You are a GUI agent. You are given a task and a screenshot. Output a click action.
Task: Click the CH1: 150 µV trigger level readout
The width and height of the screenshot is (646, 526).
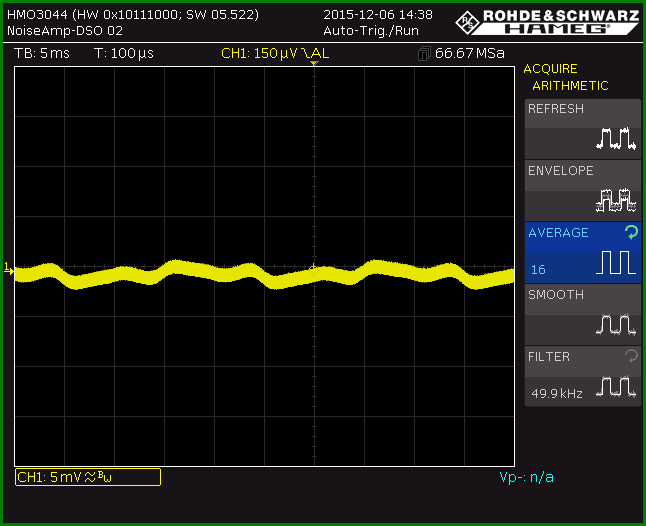point(275,54)
